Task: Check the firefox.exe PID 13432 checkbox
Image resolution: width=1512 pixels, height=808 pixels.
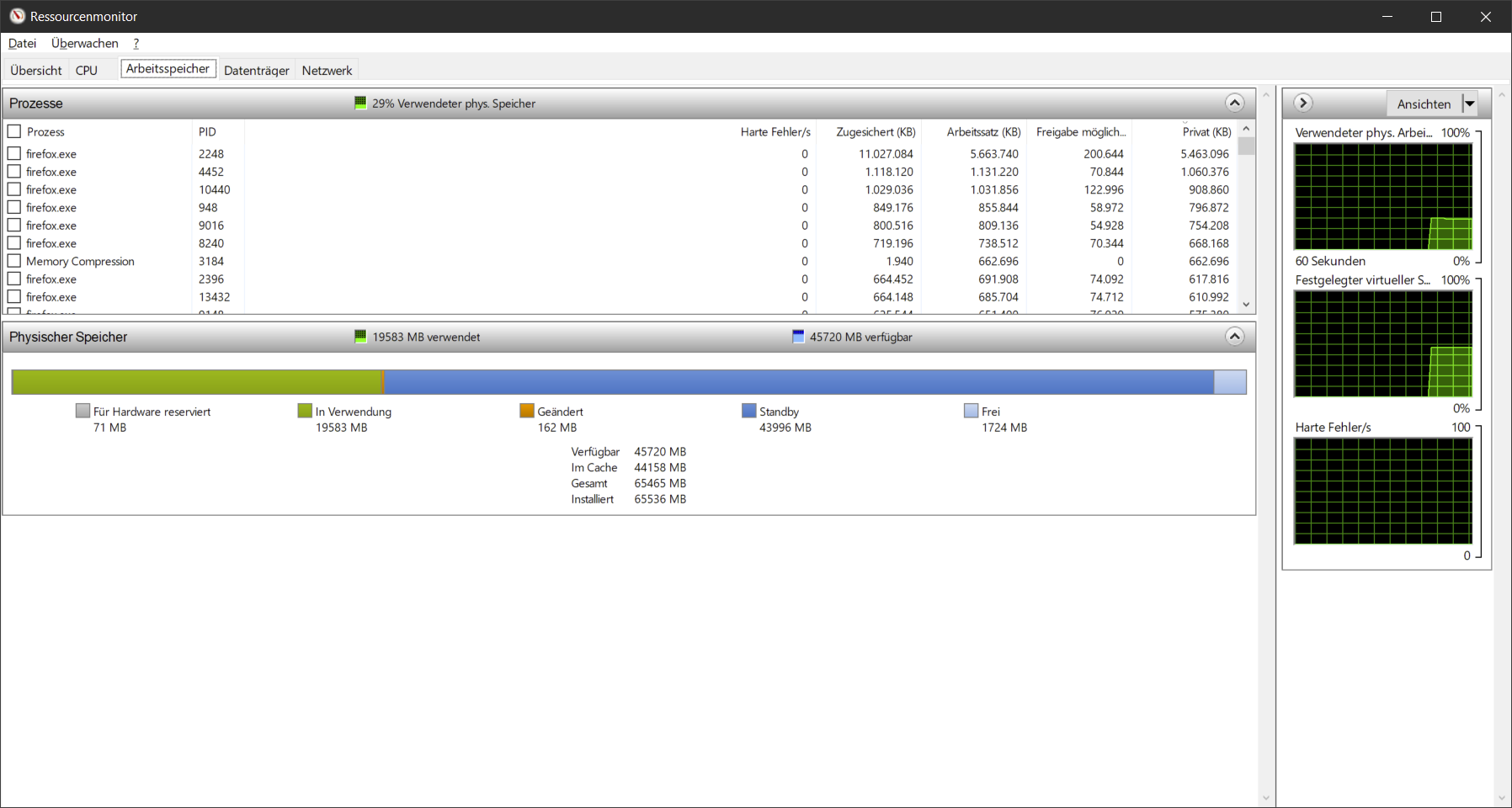Action: pyautogui.click(x=14, y=296)
